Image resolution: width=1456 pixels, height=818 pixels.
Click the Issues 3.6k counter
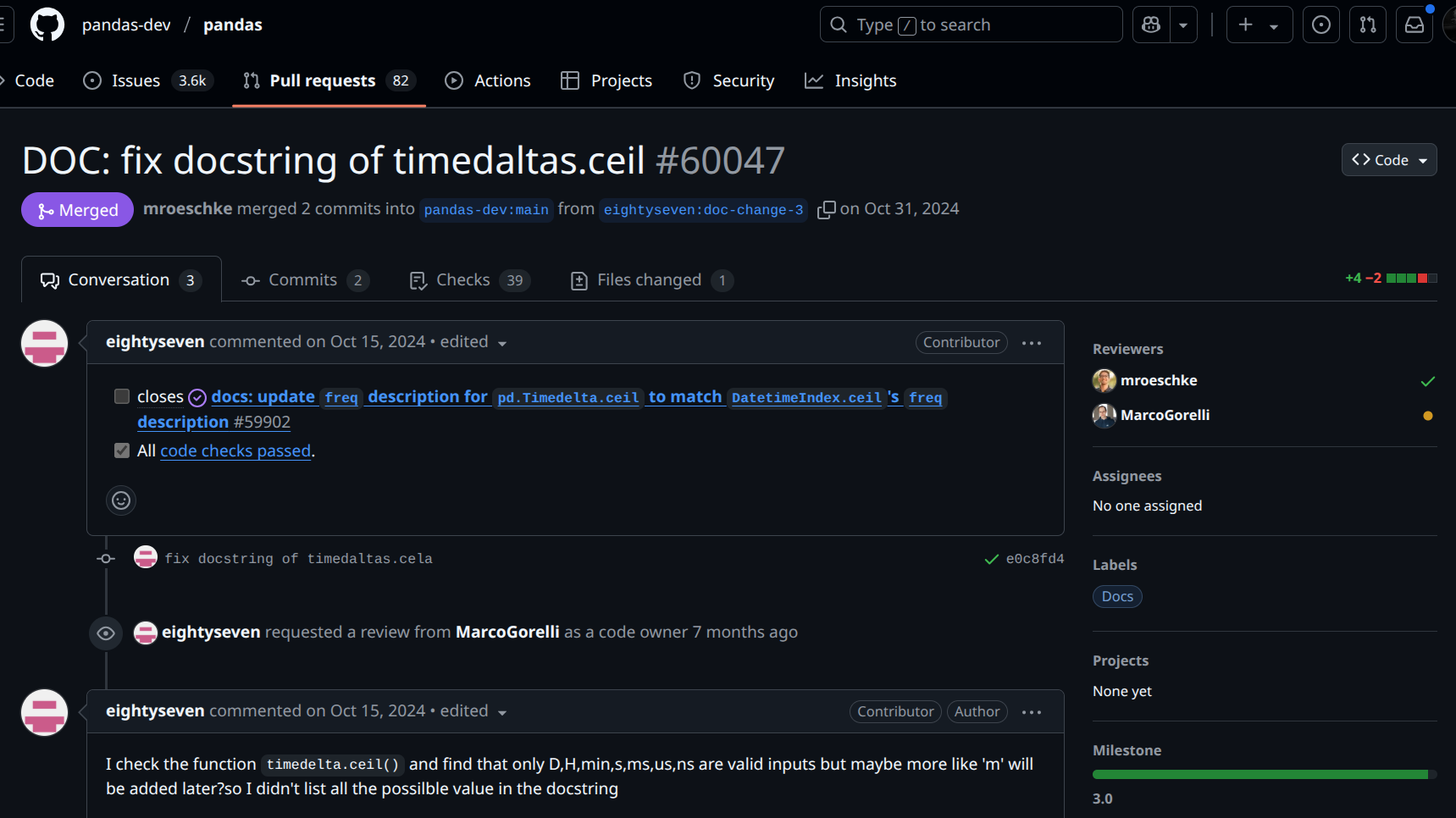[192, 80]
